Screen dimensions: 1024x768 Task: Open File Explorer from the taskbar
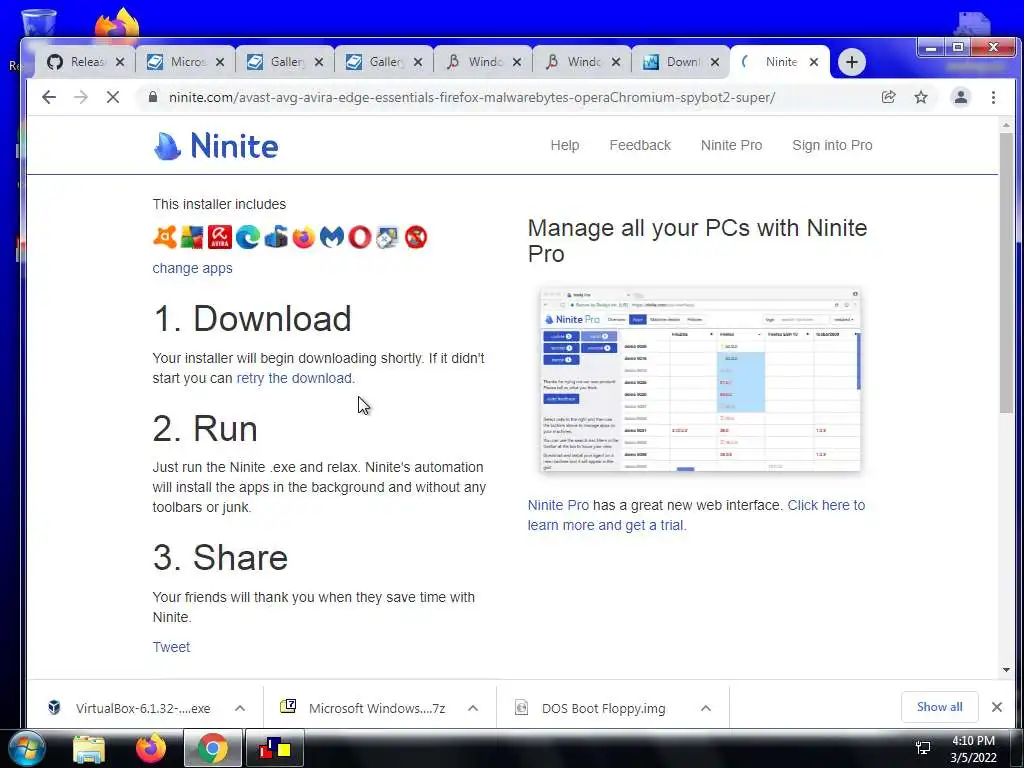pyautogui.click(x=89, y=749)
